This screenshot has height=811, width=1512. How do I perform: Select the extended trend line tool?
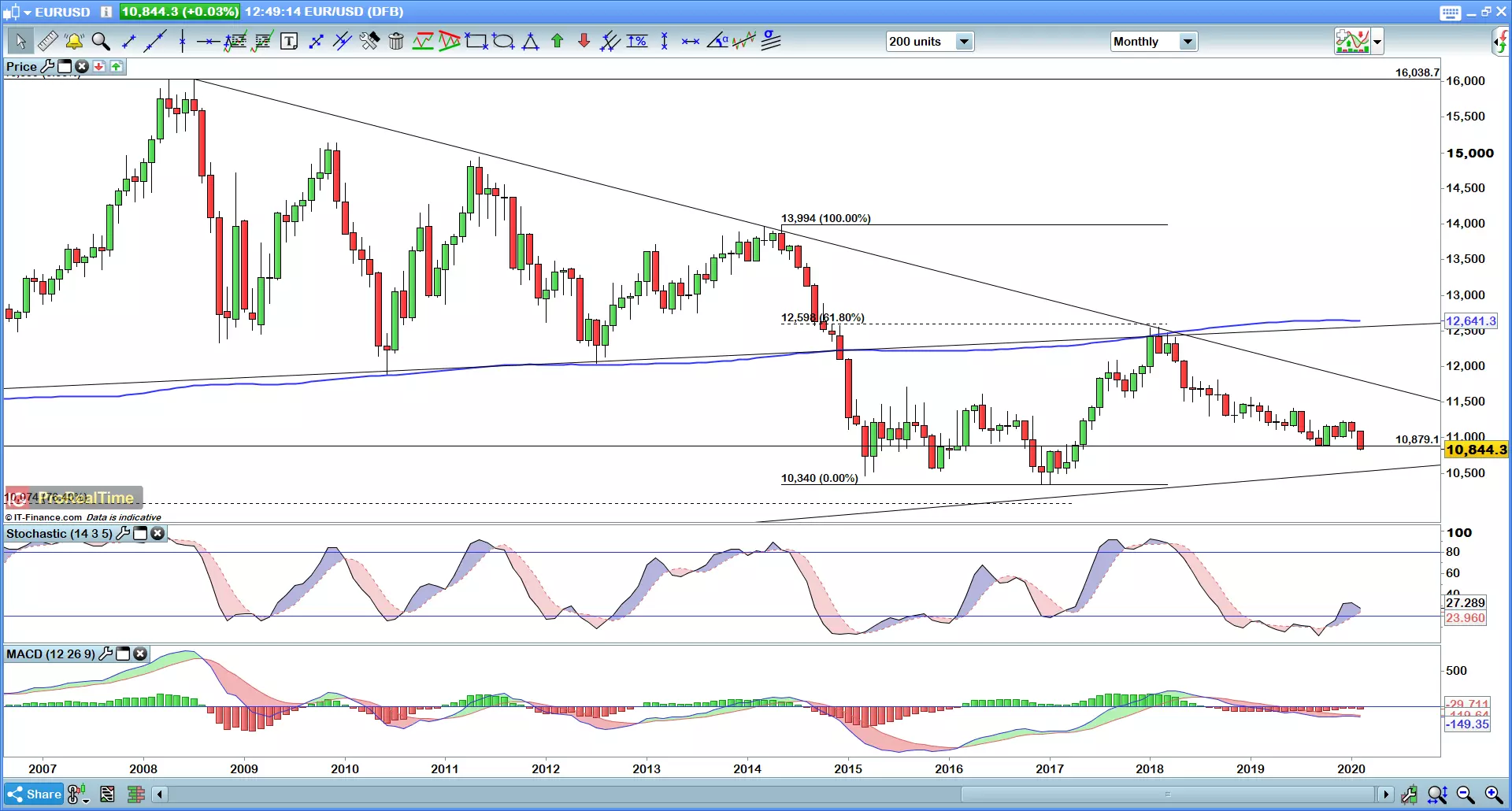[x=155, y=41]
